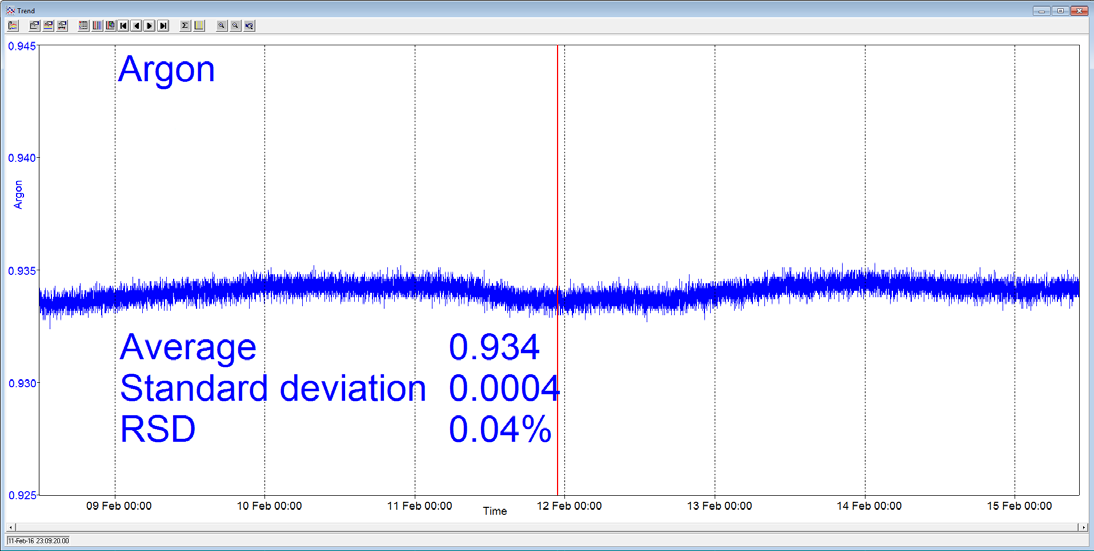Click the second magnifier zoom out icon
This screenshot has height=551, width=1094.
click(235, 26)
